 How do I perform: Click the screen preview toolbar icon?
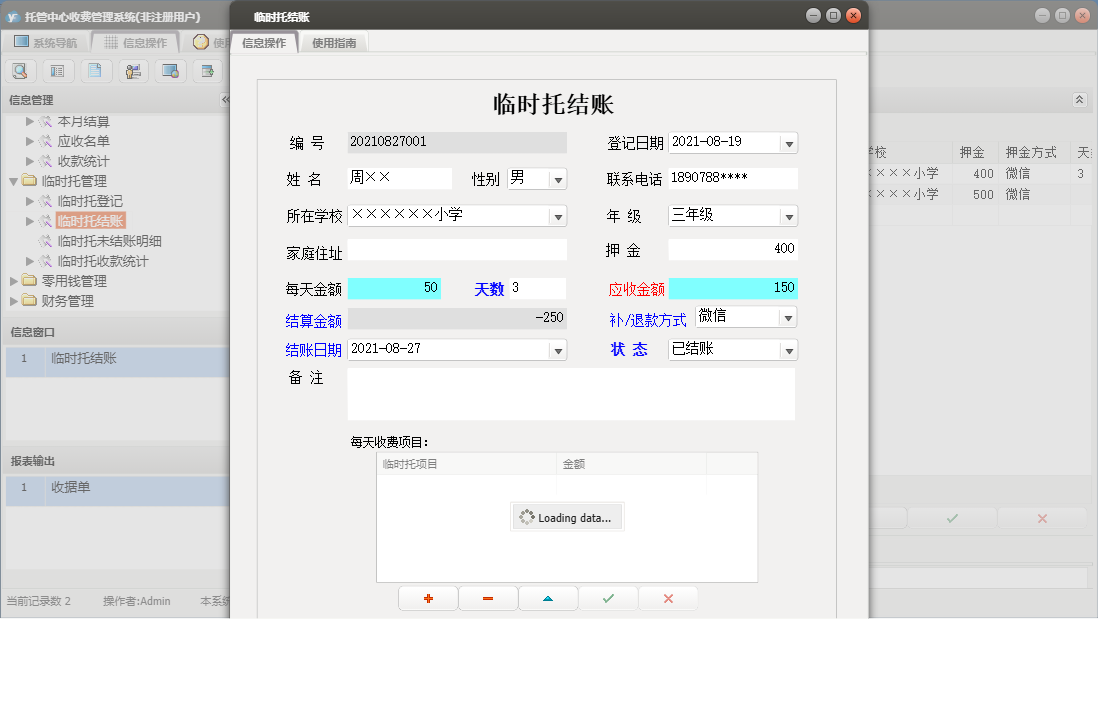tap(170, 70)
